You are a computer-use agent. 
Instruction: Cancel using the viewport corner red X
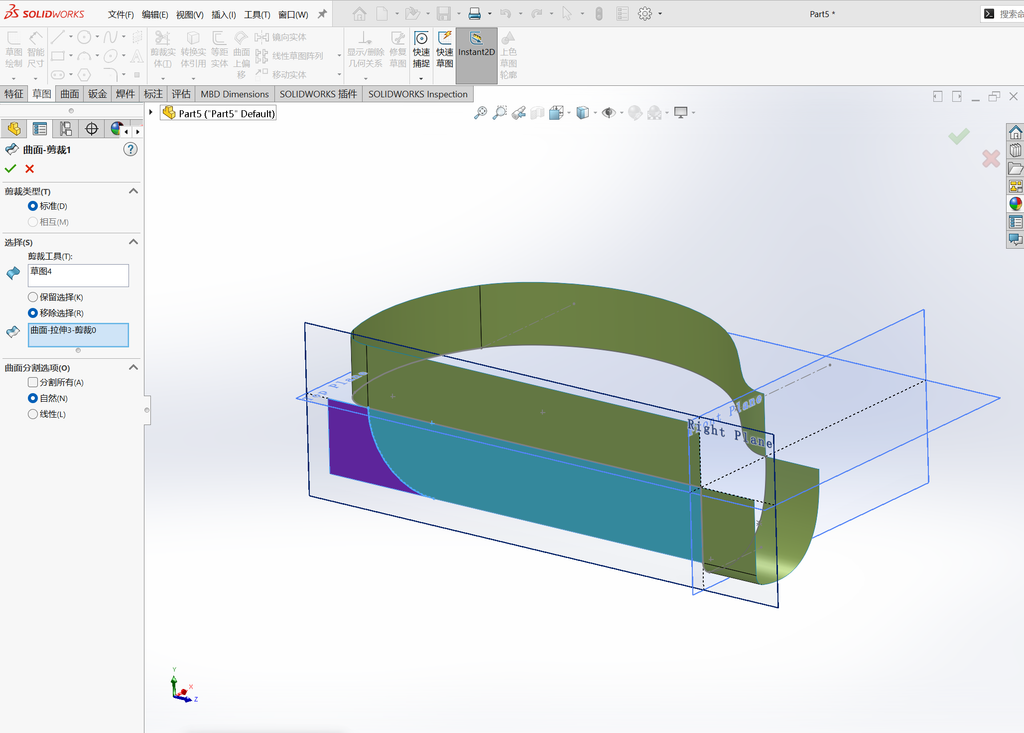pyautogui.click(x=991, y=158)
